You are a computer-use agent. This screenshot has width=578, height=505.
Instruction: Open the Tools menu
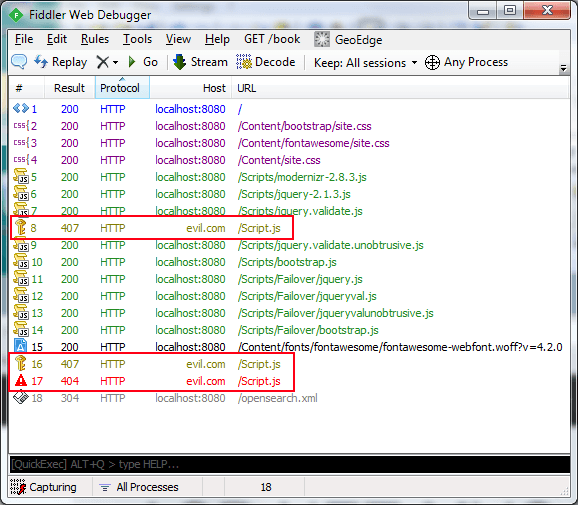[x=137, y=39]
